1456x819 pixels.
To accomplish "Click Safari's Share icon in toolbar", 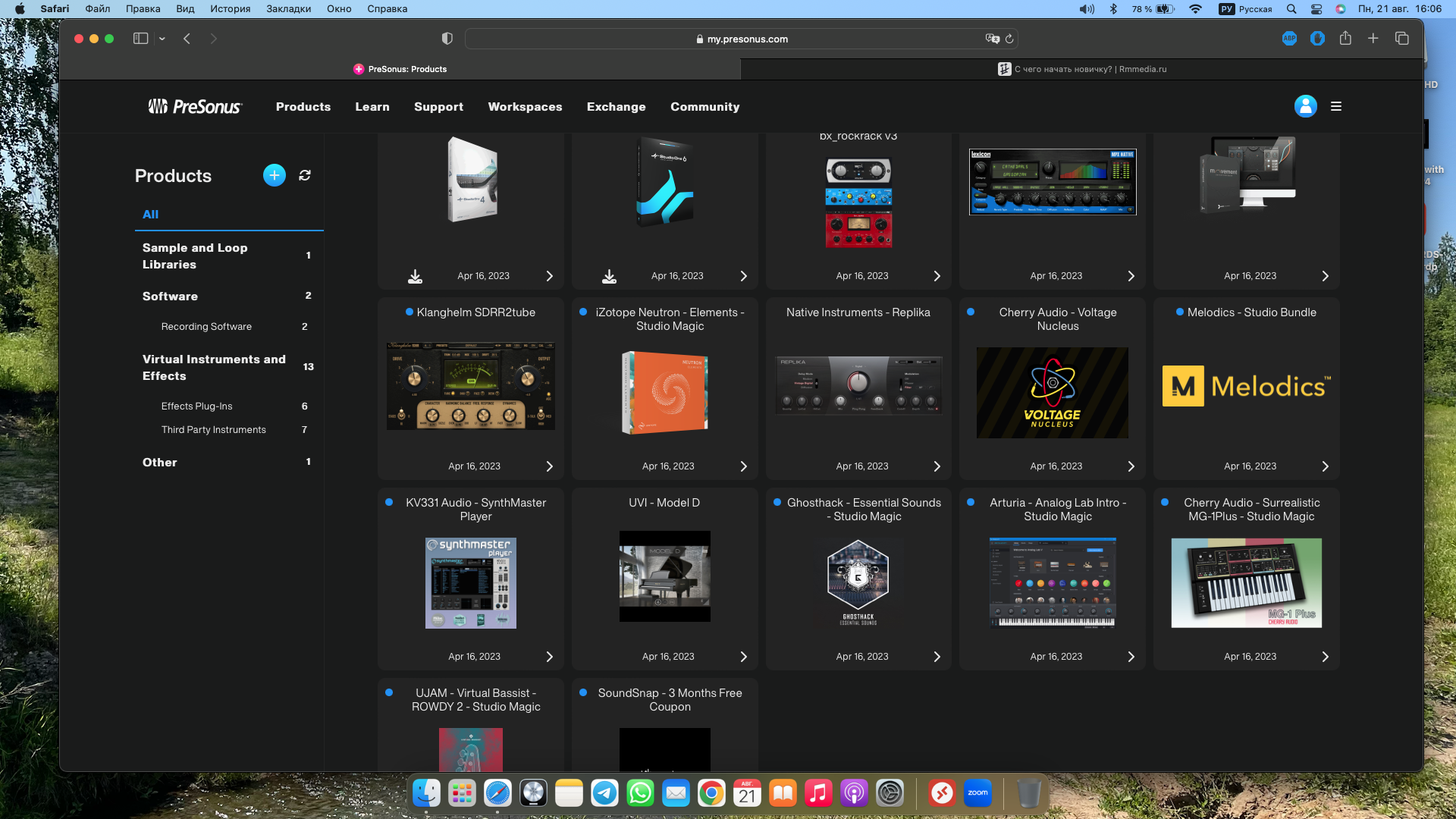I will pos(1345,38).
